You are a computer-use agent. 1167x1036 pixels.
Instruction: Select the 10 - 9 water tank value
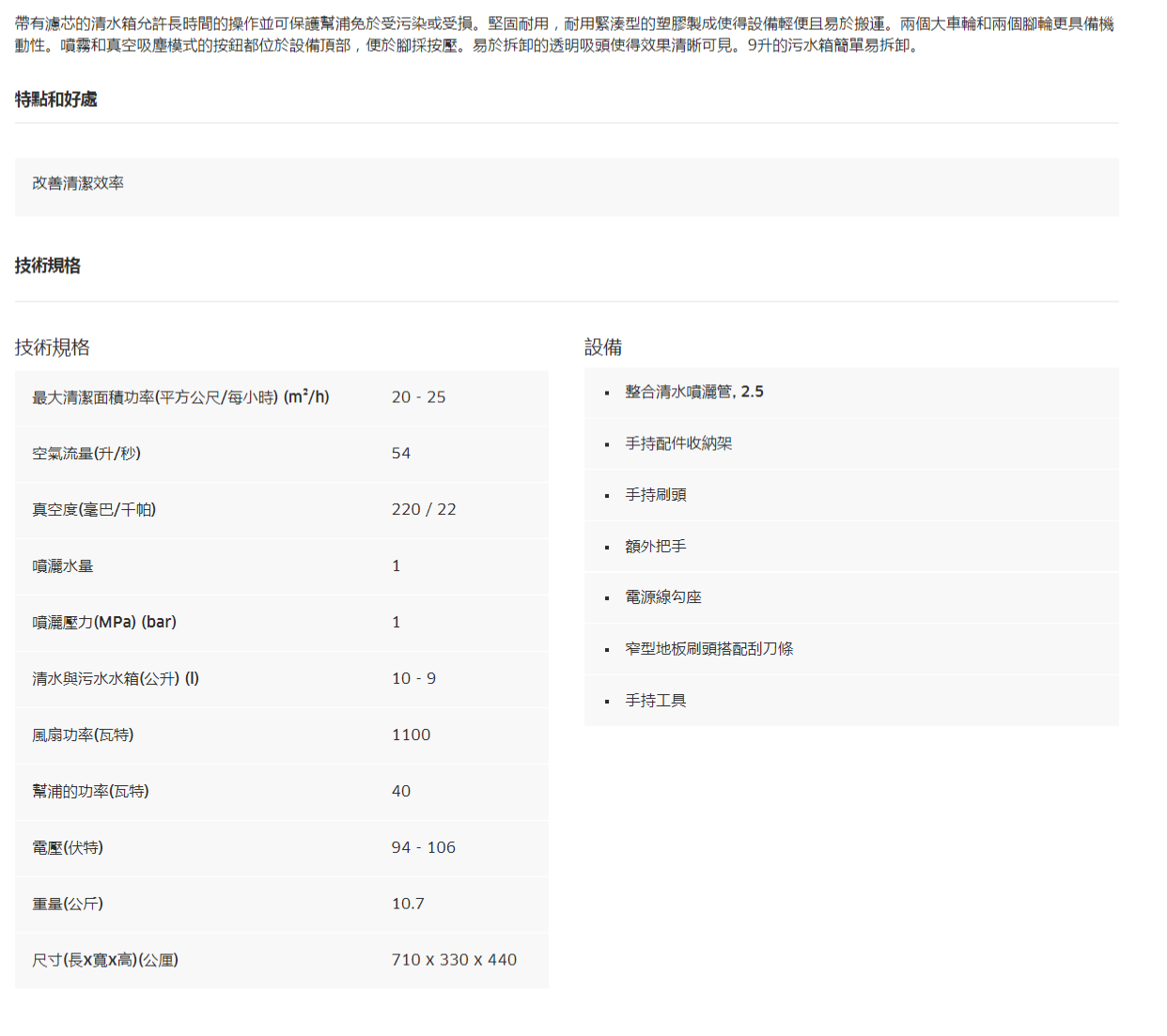tap(413, 678)
